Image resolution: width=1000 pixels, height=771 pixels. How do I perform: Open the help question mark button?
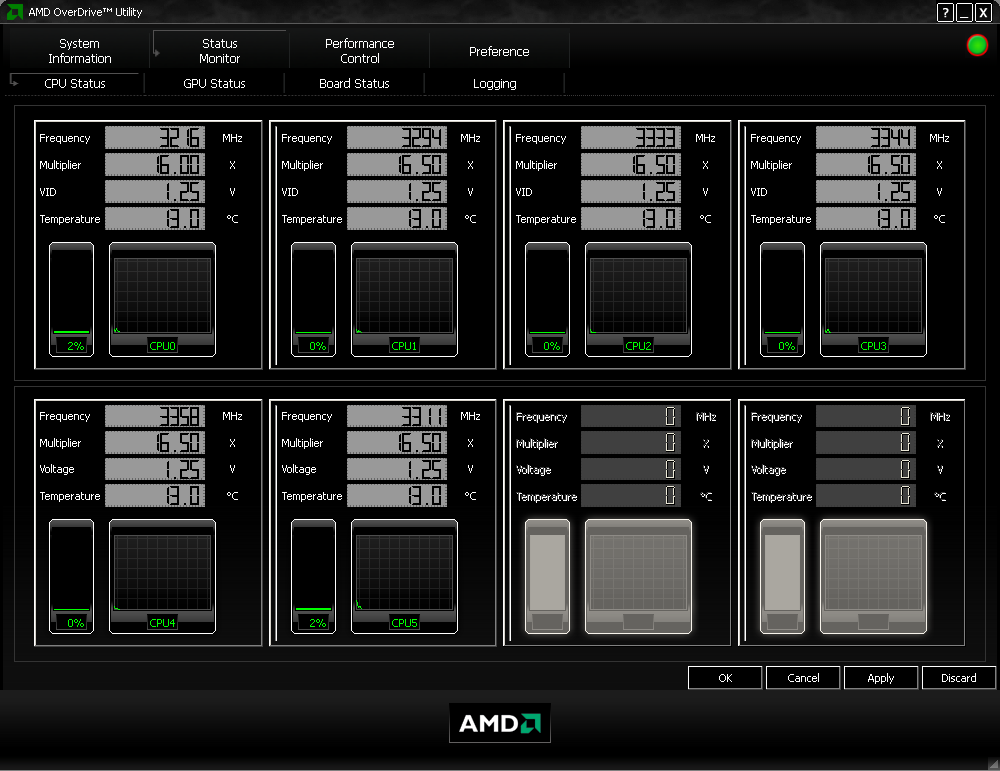[x=945, y=12]
